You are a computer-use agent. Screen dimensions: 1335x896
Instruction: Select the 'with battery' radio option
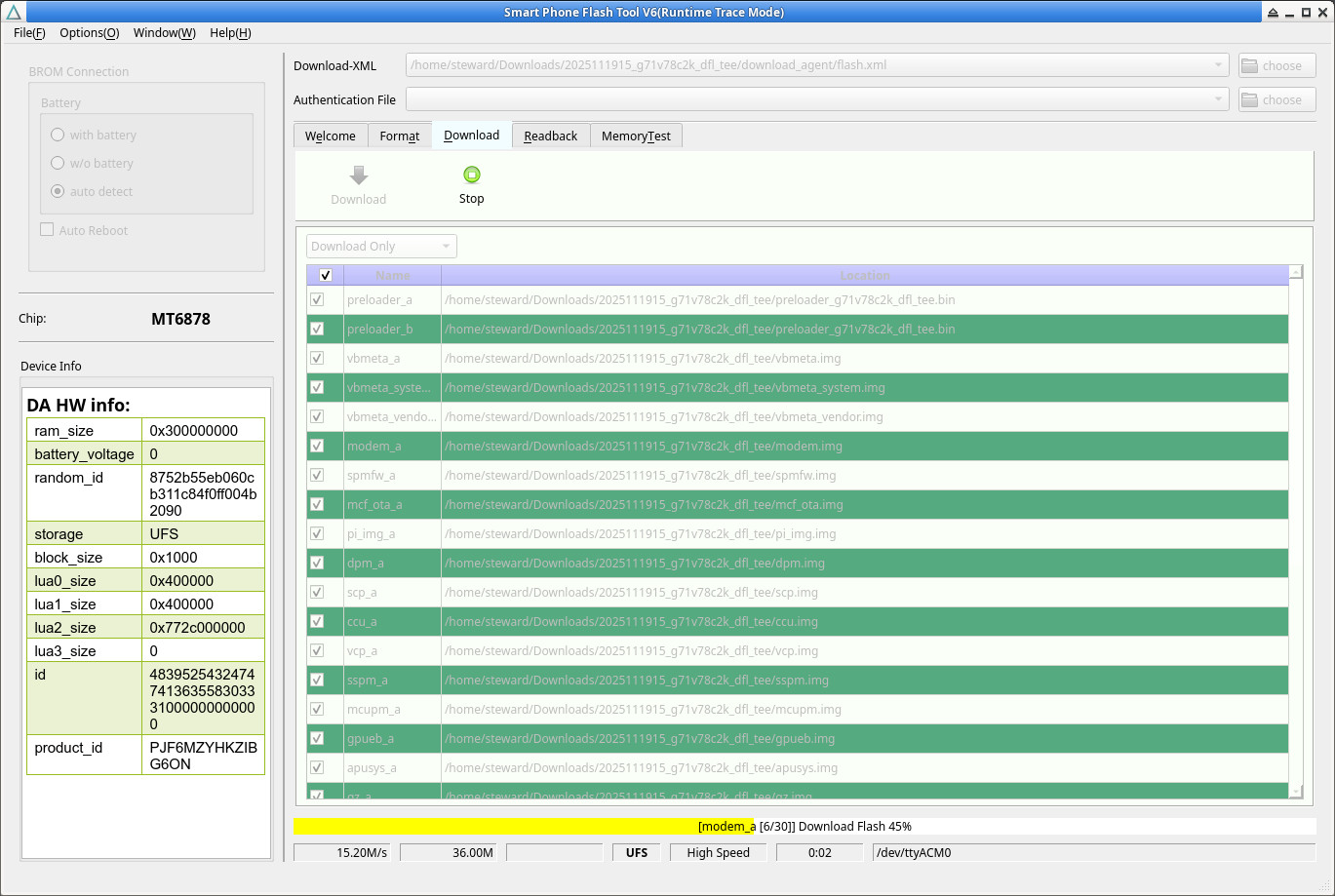tap(59, 135)
